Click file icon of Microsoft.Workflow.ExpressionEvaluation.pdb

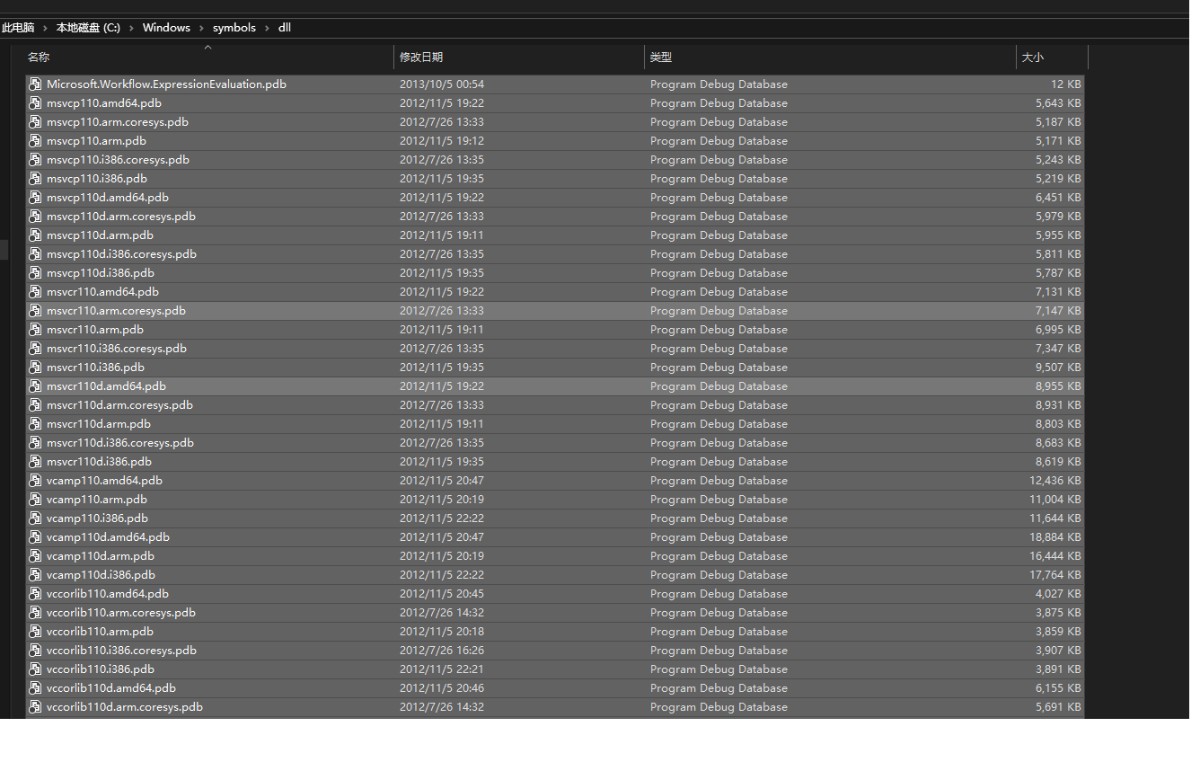(x=35, y=84)
